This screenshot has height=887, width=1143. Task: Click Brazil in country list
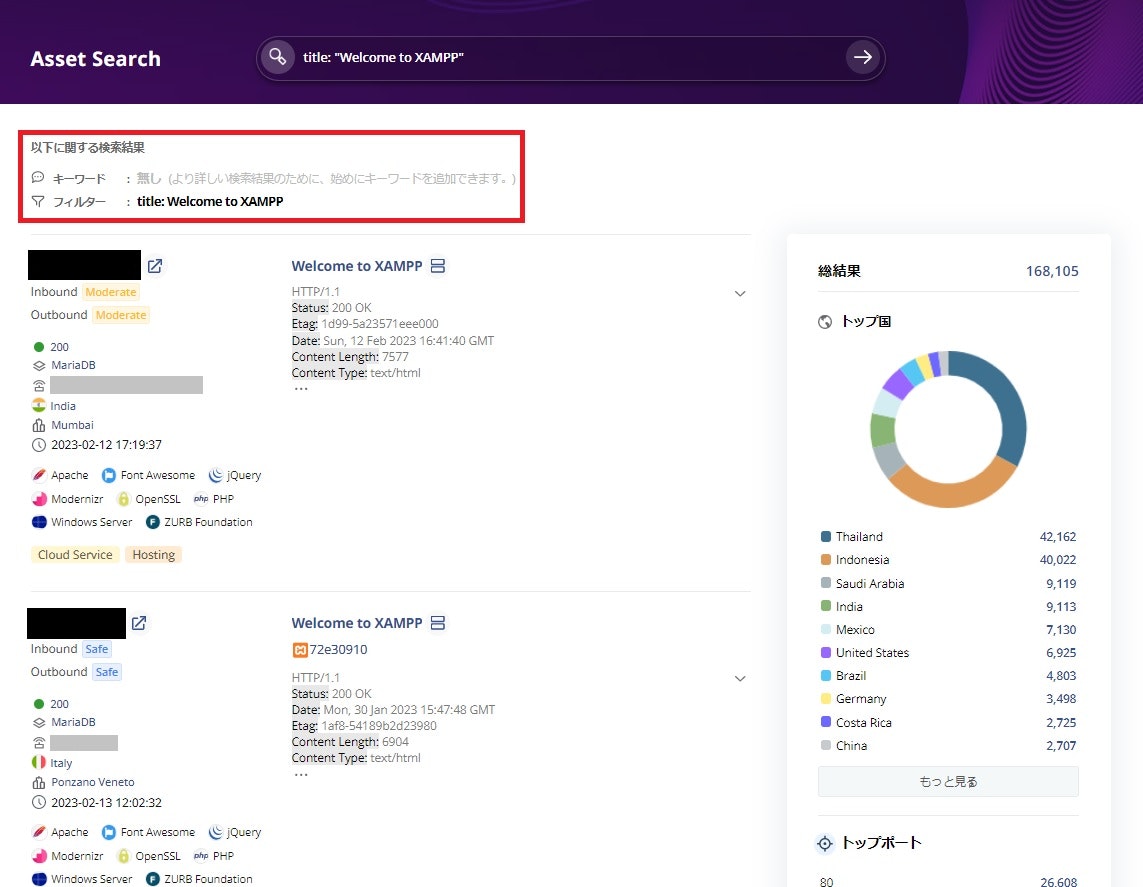pyautogui.click(x=851, y=676)
